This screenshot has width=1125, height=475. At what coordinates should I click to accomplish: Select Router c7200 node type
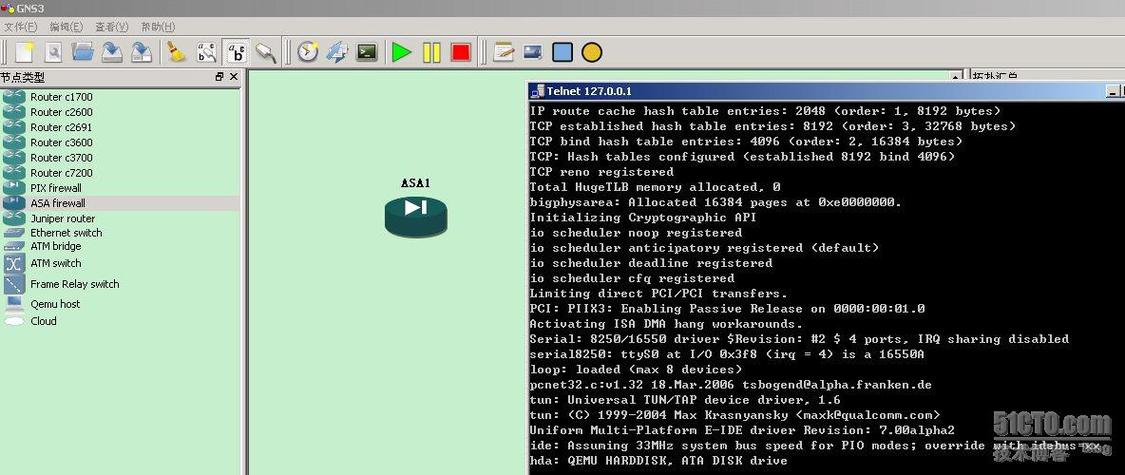120,173
